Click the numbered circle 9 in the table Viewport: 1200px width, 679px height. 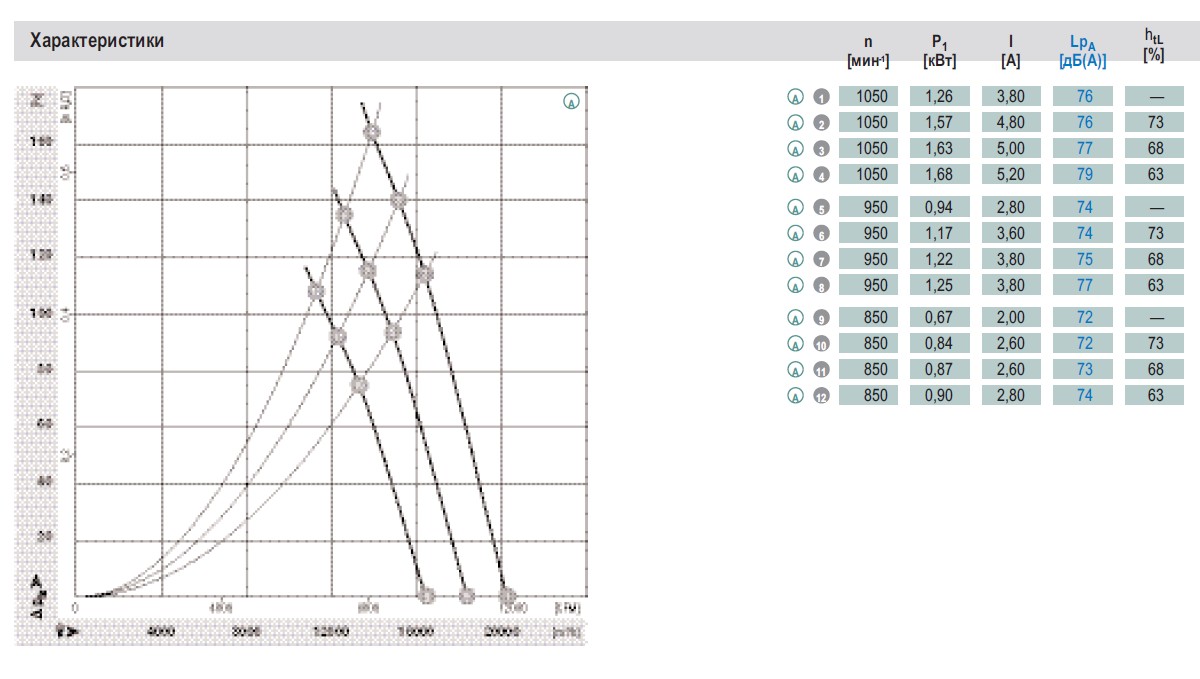(821, 319)
